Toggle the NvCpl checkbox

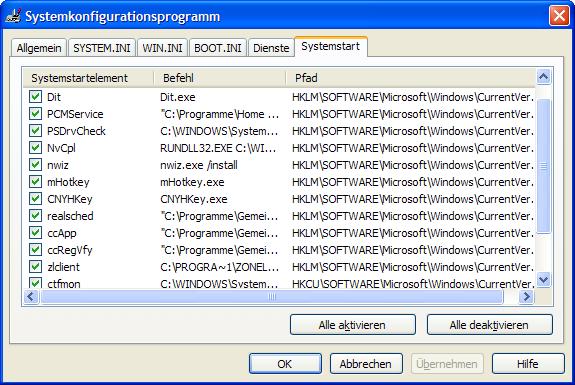pyautogui.click(x=35, y=148)
